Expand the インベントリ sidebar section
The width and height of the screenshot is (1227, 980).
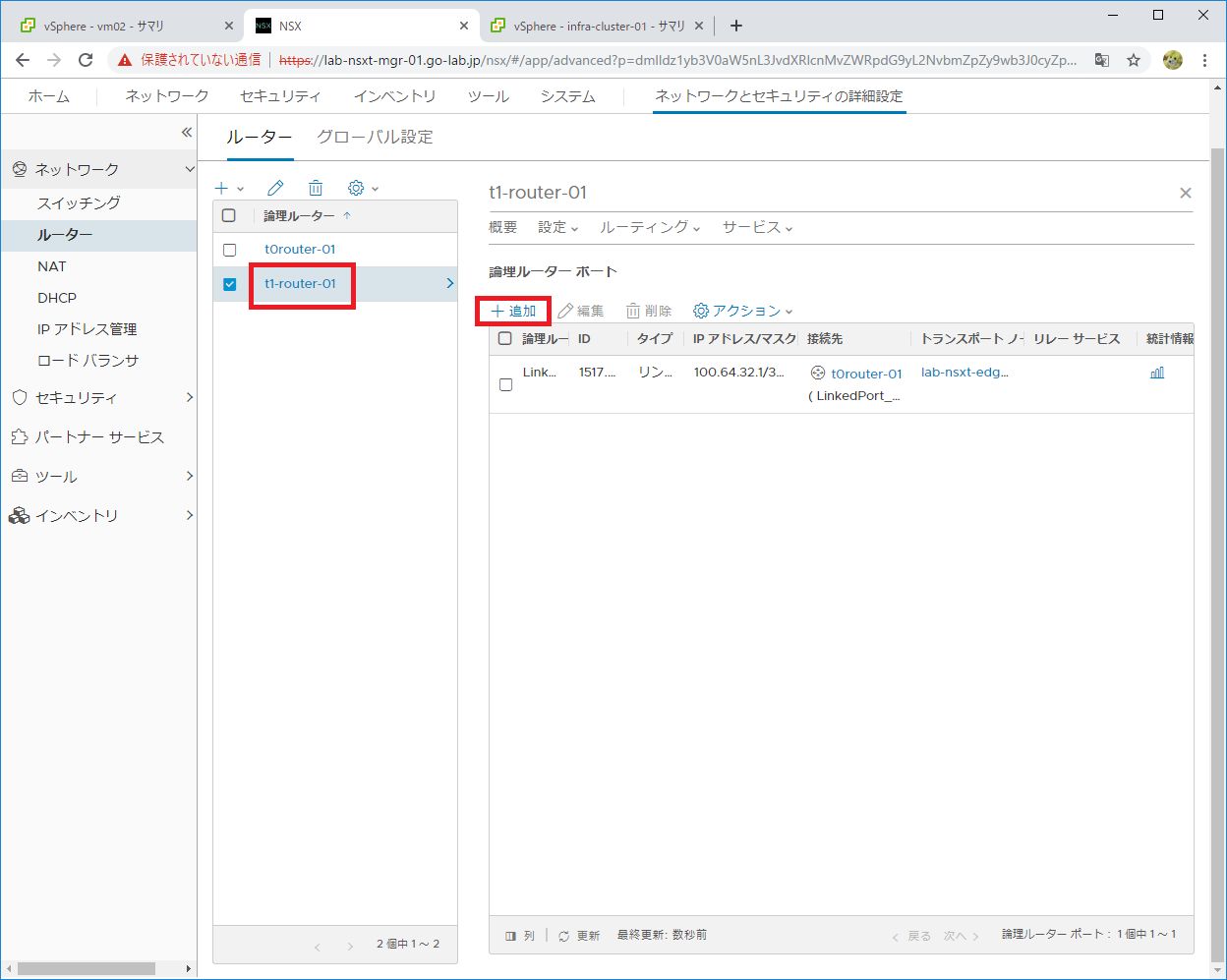click(190, 515)
